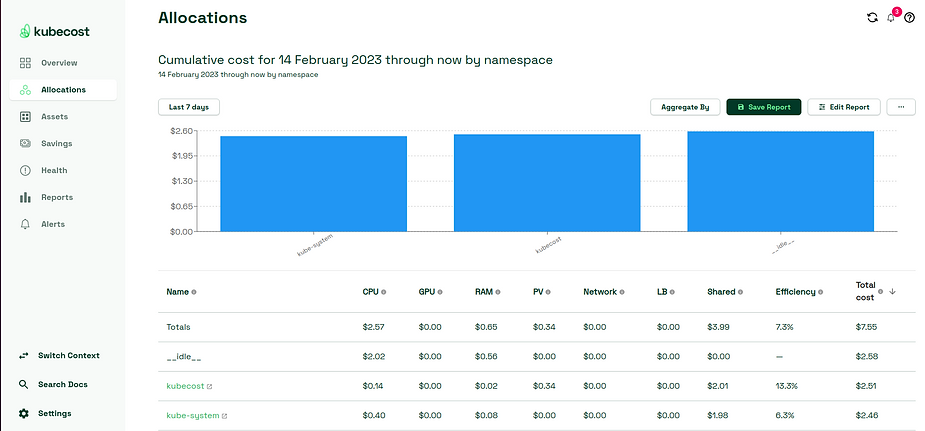Click the Search Docs magnifier icon

click(x=24, y=384)
